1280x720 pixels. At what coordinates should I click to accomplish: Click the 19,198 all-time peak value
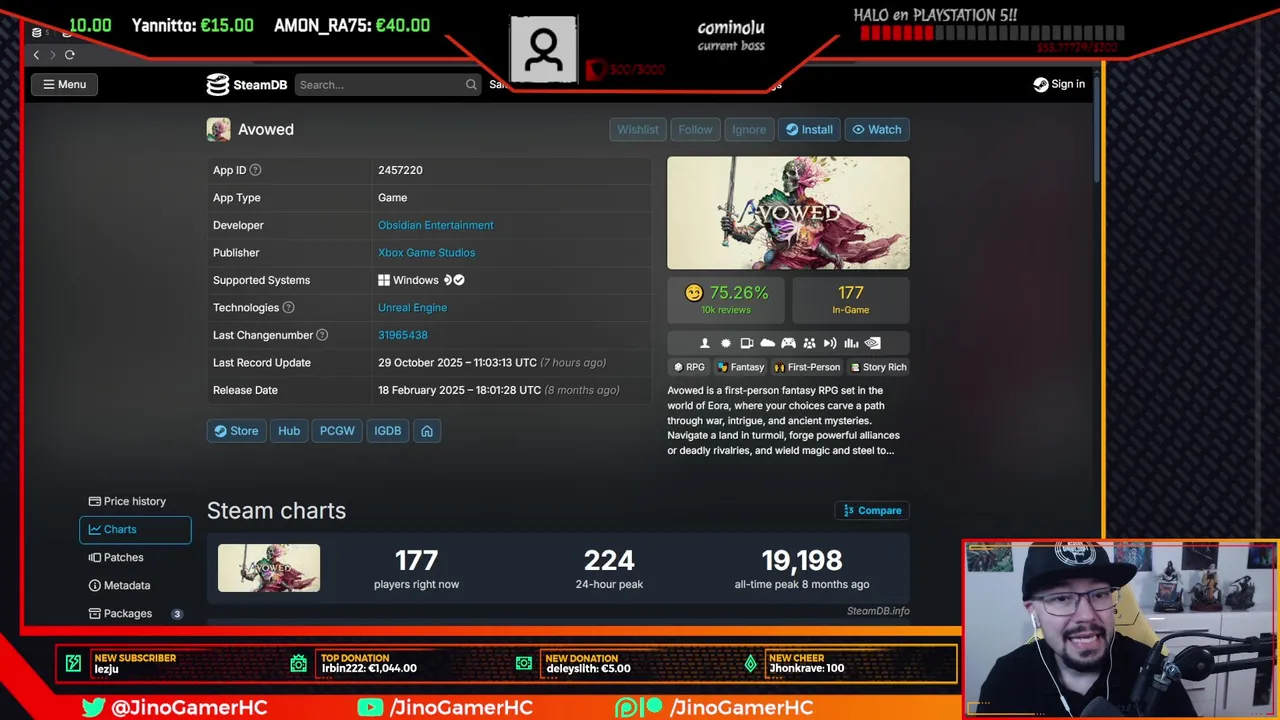tap(802, 561)
